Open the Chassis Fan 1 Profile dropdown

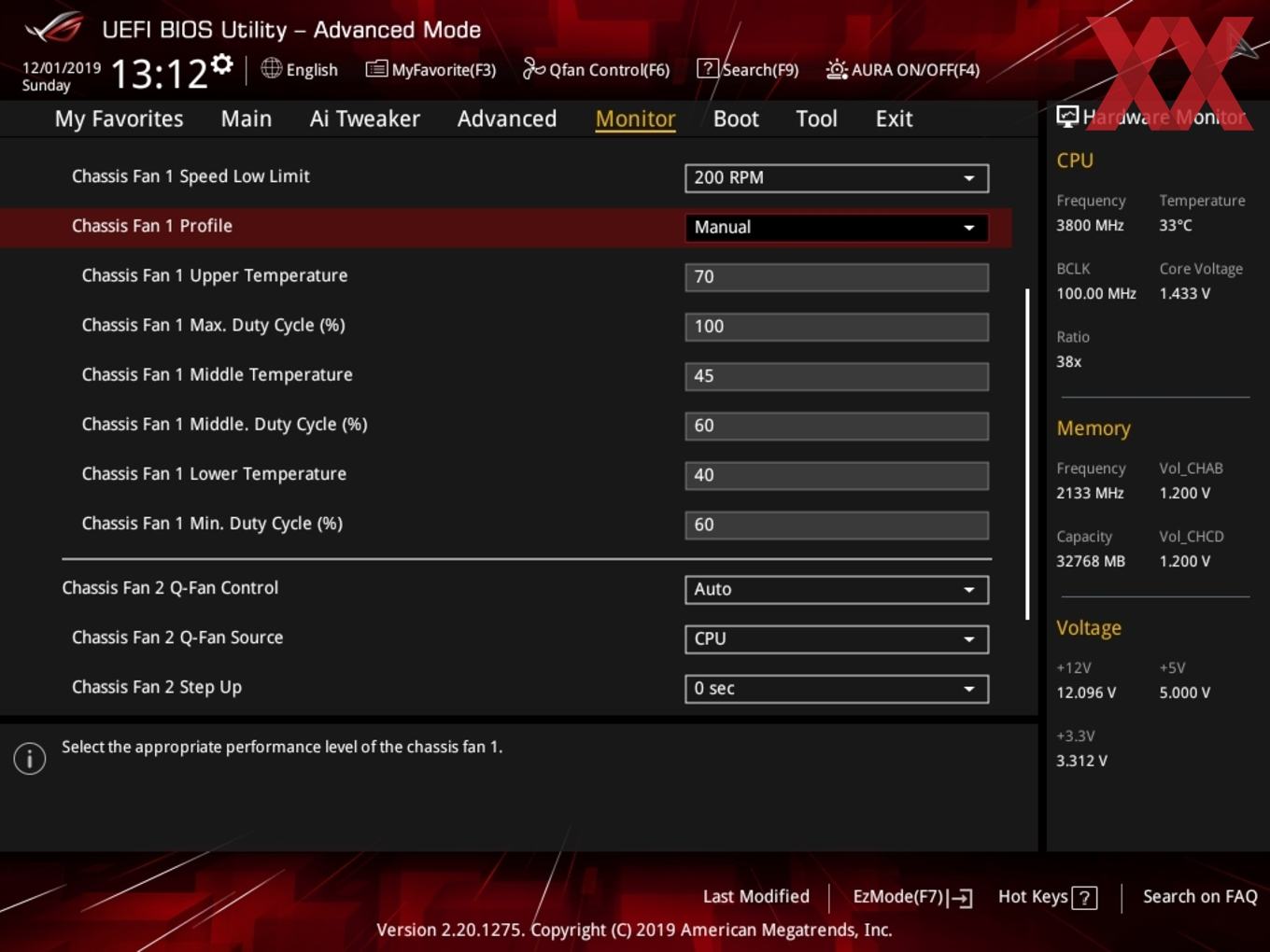point(837,227)
